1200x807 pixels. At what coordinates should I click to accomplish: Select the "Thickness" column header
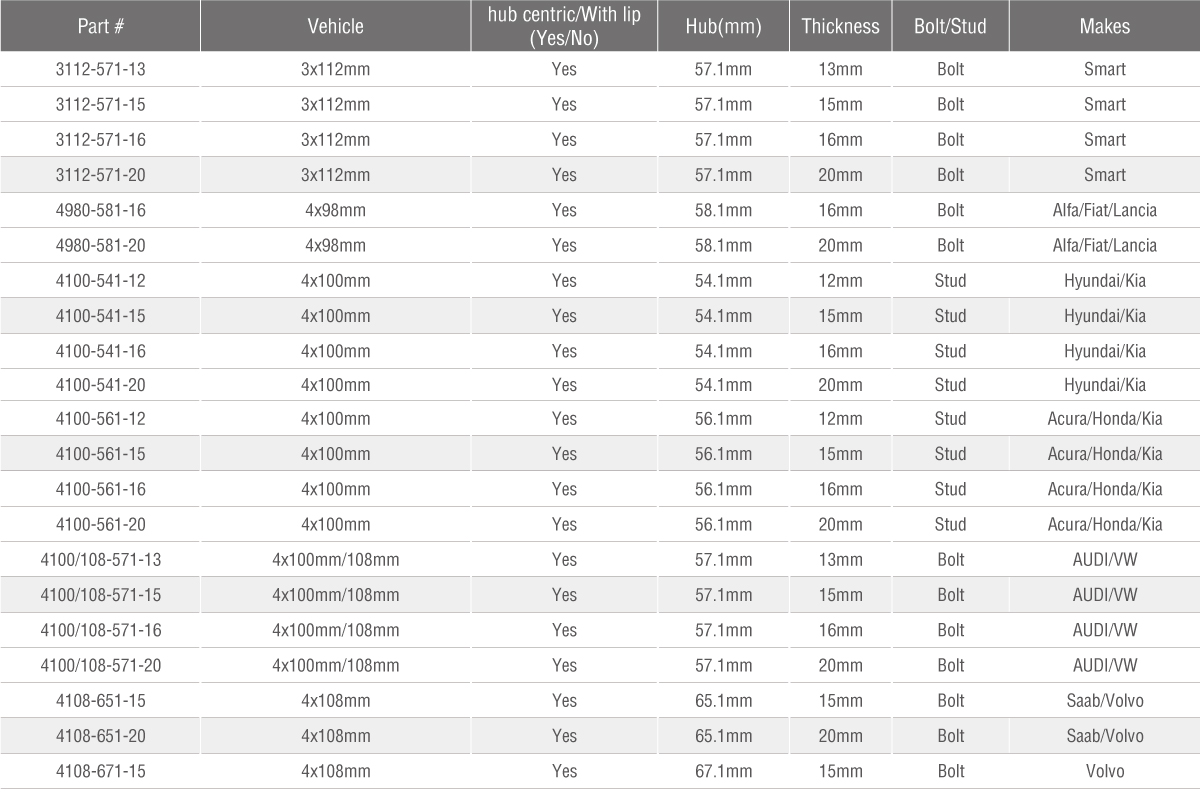point(840,26)
